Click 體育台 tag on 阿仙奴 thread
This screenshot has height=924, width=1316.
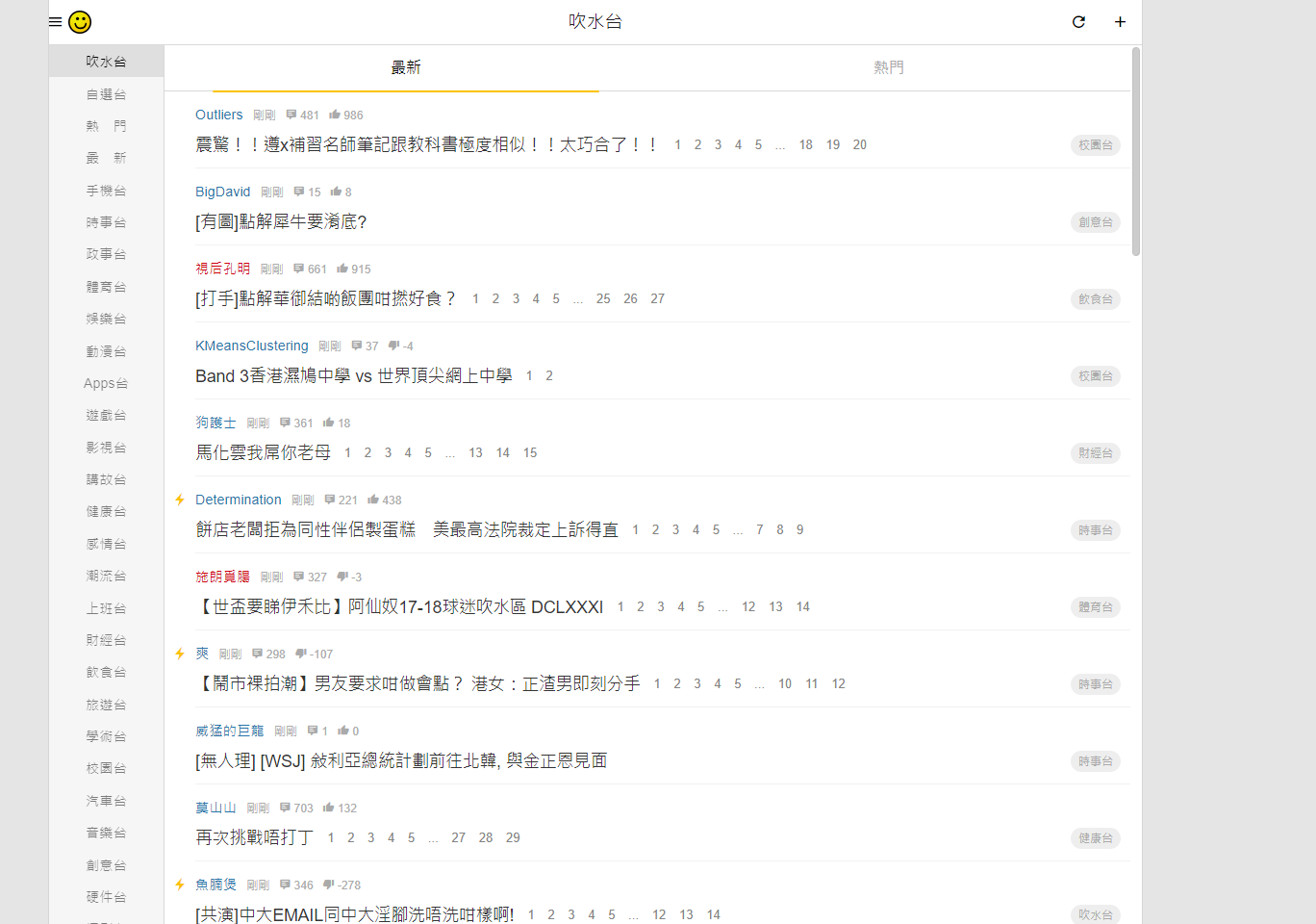1096,607
